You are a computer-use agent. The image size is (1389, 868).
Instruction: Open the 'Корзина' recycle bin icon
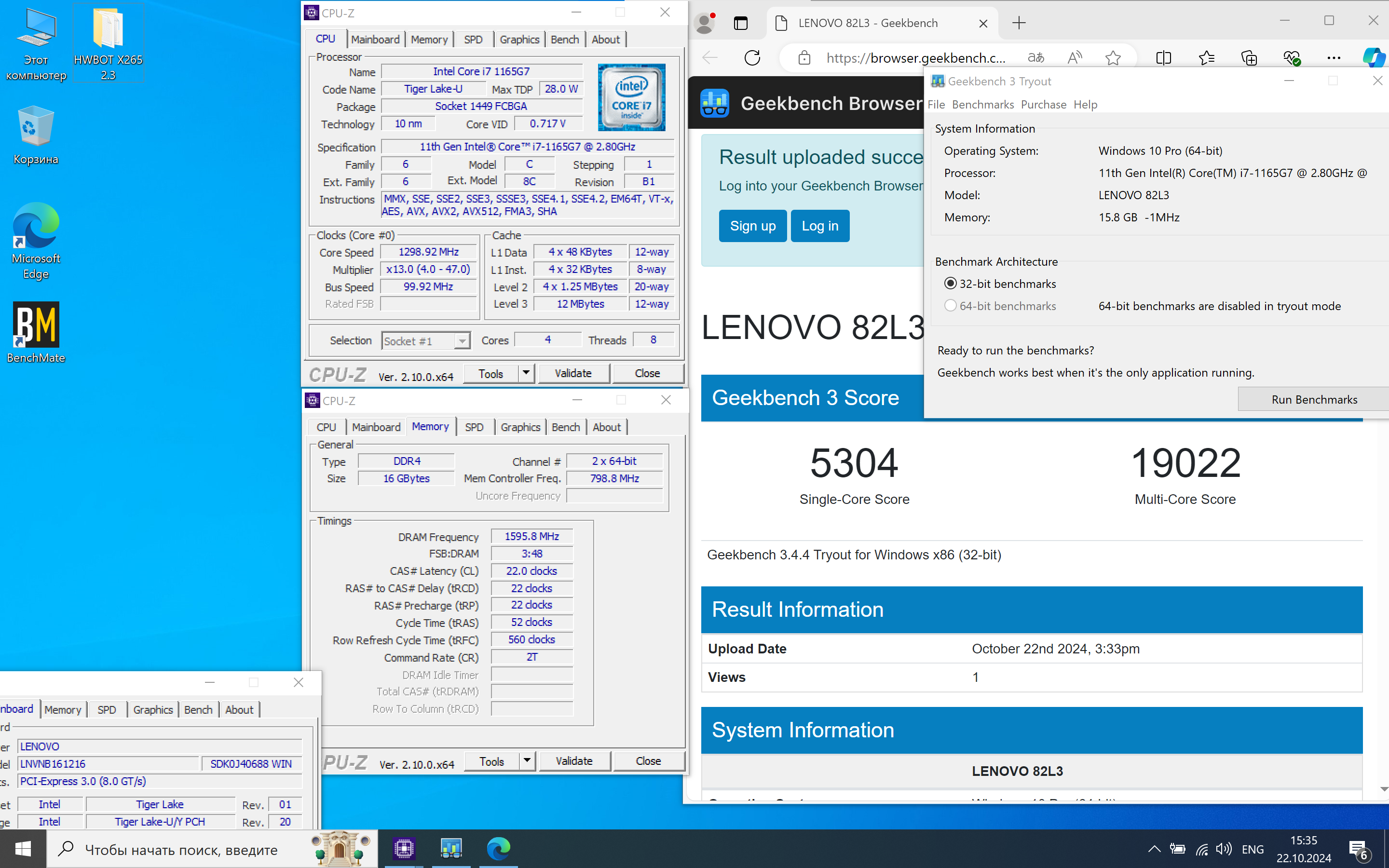click(36, 135)
